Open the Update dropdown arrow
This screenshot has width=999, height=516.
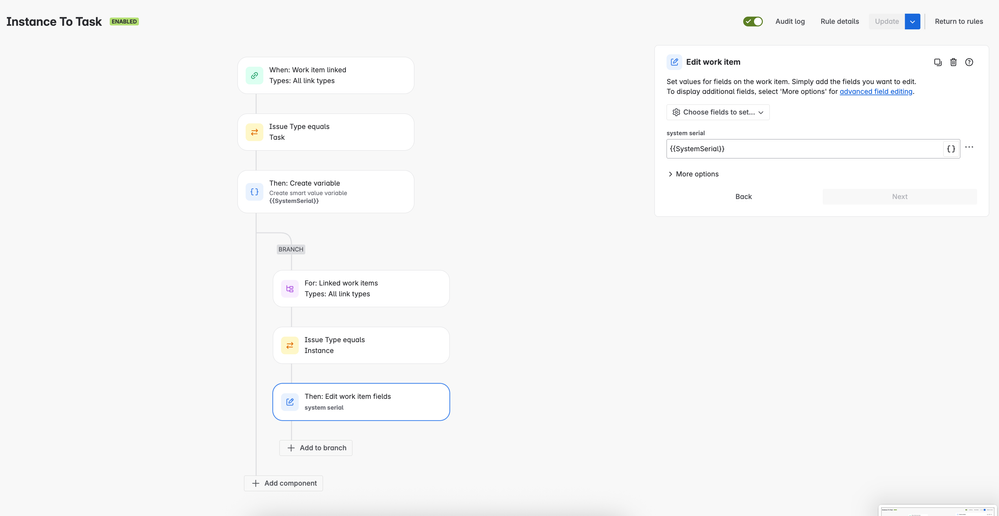click(x=912, y=22)
